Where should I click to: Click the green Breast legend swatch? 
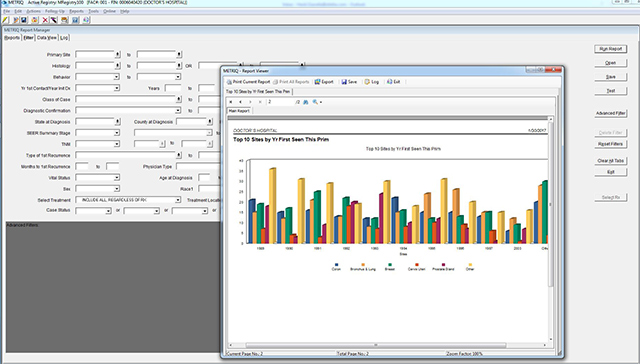point(390,265)
